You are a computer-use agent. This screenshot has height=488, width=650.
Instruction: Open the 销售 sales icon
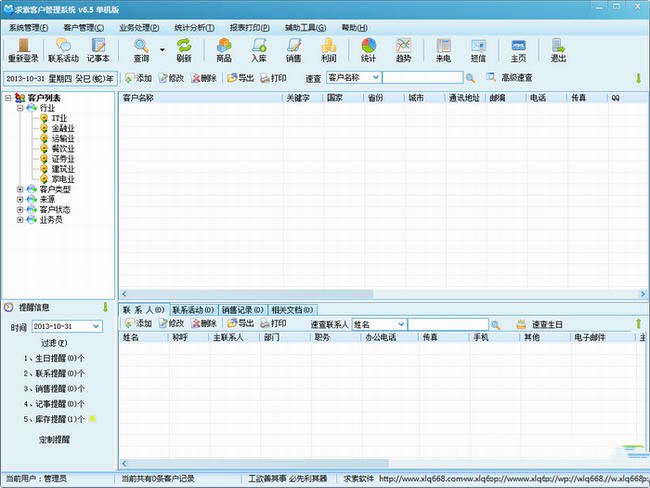(293, 50)
